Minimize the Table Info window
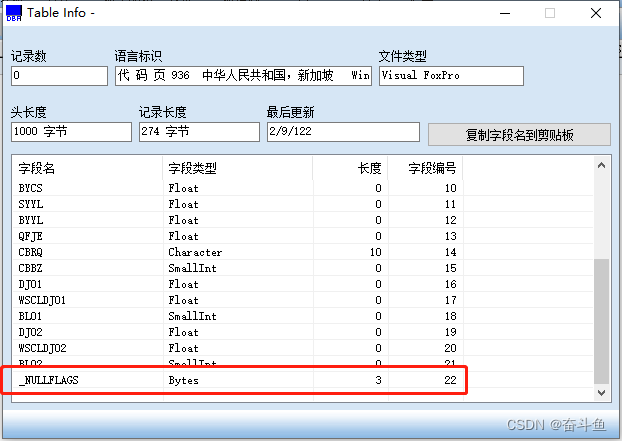Image resolution: width=622 pixels, height=441 pixels. click(x=505, y=13)
